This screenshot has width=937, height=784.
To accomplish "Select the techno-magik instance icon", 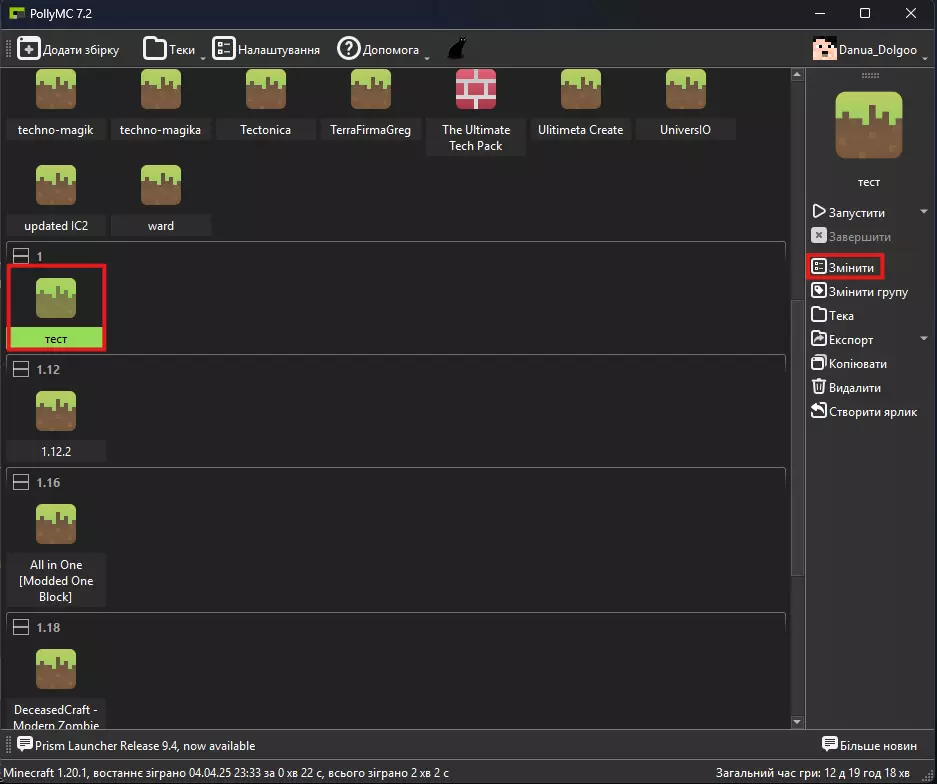I will coord(56,89).
